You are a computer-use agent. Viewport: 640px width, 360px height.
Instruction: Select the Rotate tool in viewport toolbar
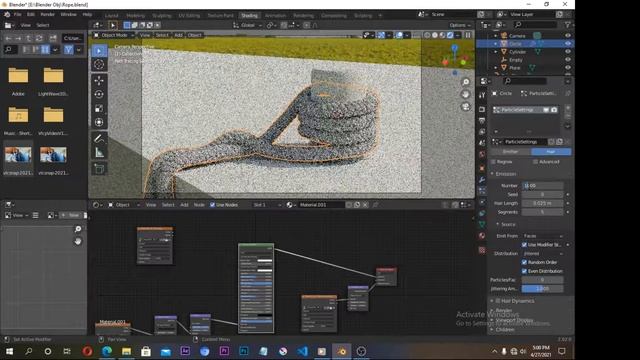[99, 94]
